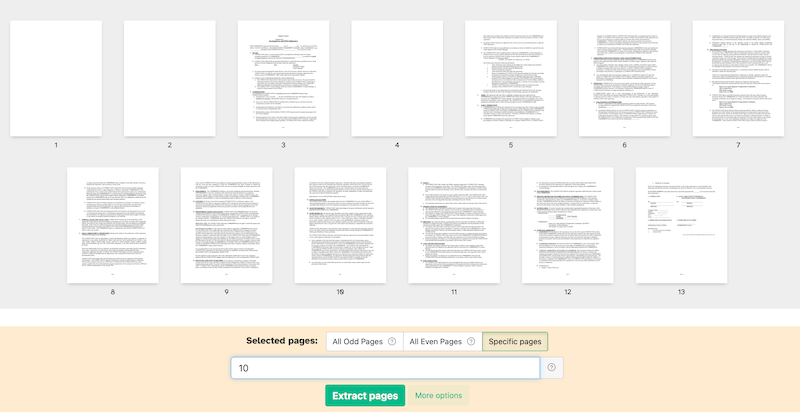800x412 pixels.
Task: Select page 3 thumbnail
Action: [283, 79]
